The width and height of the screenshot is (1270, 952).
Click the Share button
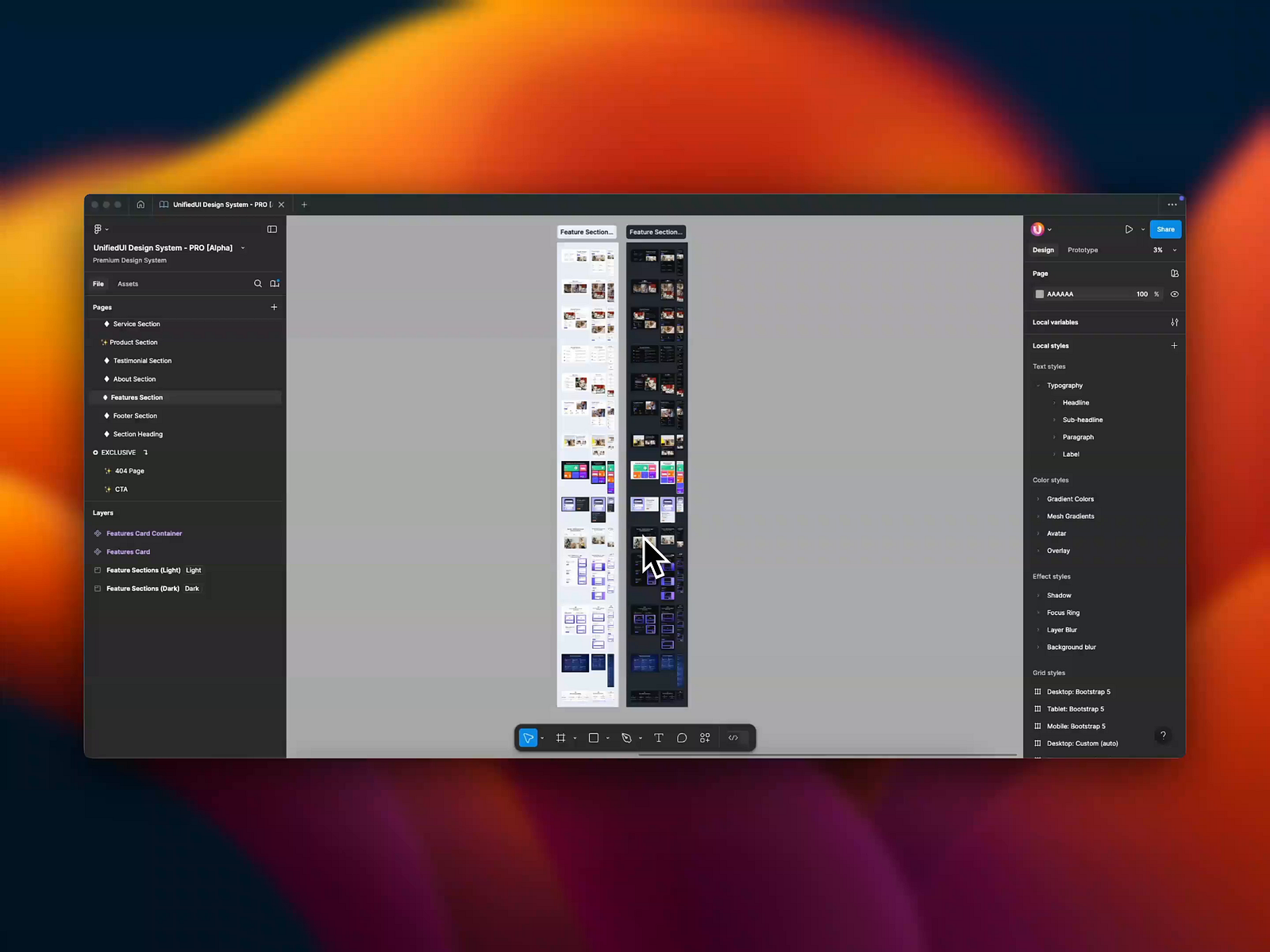click(x=1165, y=229)
